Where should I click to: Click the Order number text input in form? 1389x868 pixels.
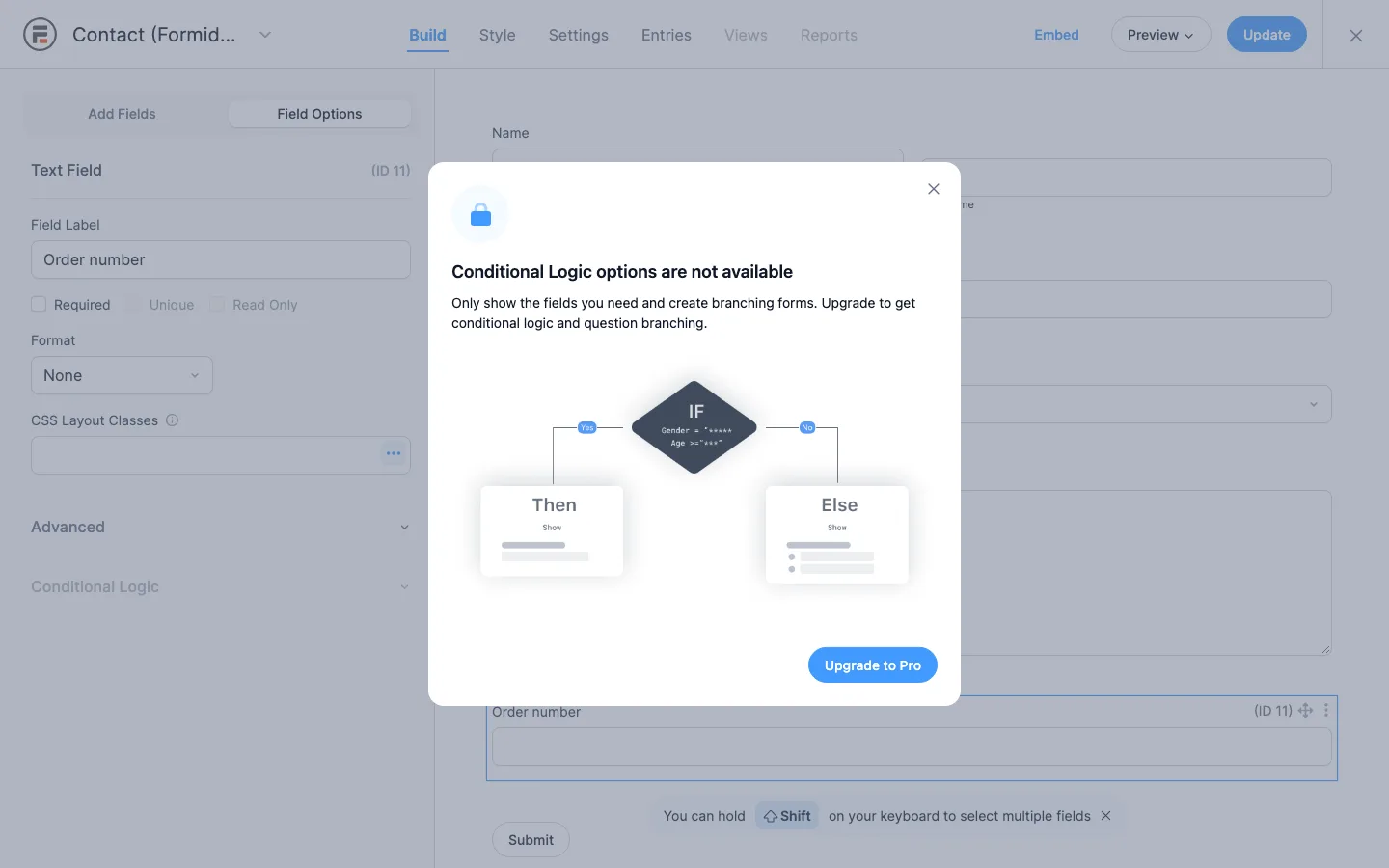pyautogui.click(x=912, y=746)
